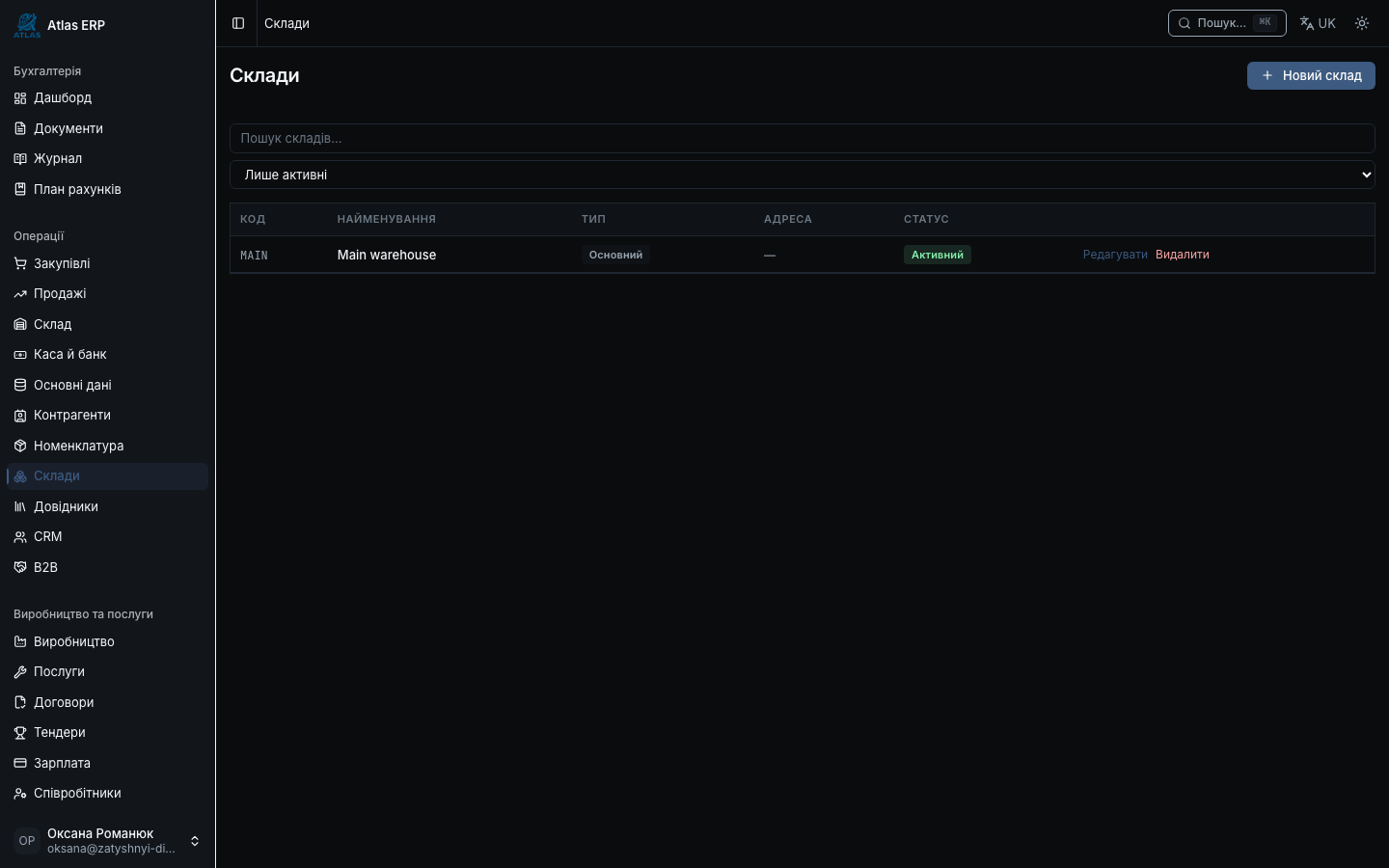Click the Main warehouse name cell
The image size is (1389, 868).
click(x=387, y=255)
